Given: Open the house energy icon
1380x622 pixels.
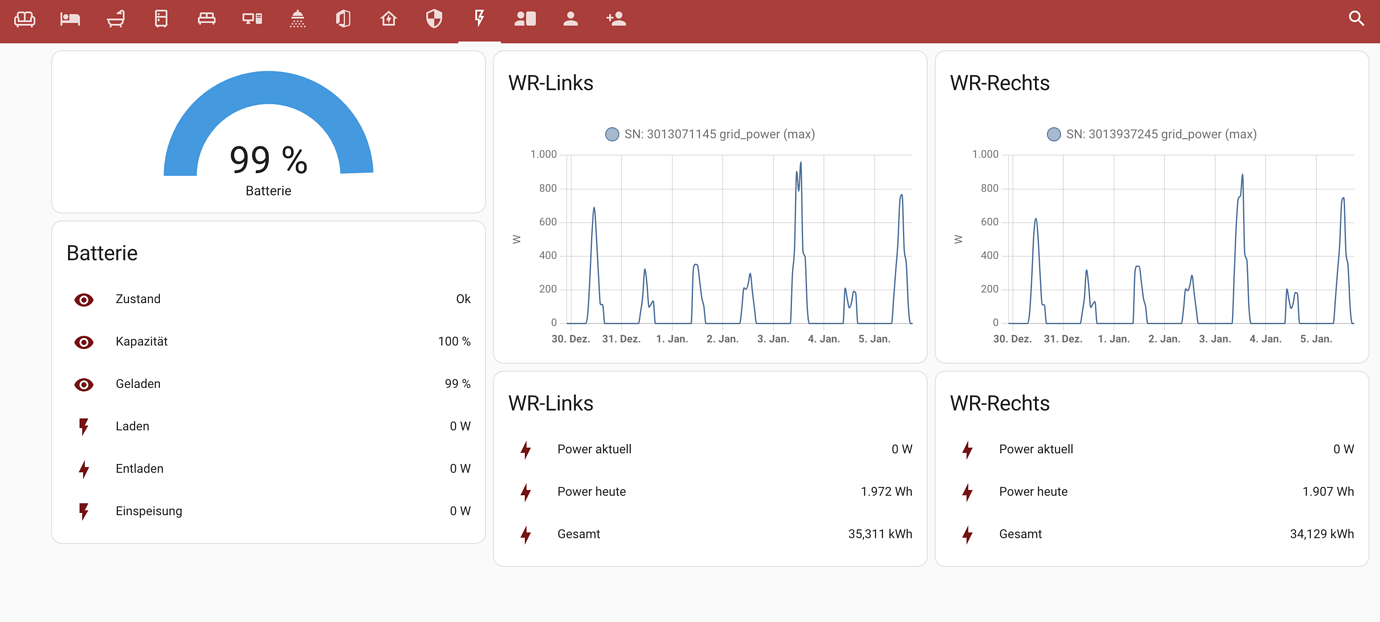Looking at the screenshot, I should pos(388,18).
